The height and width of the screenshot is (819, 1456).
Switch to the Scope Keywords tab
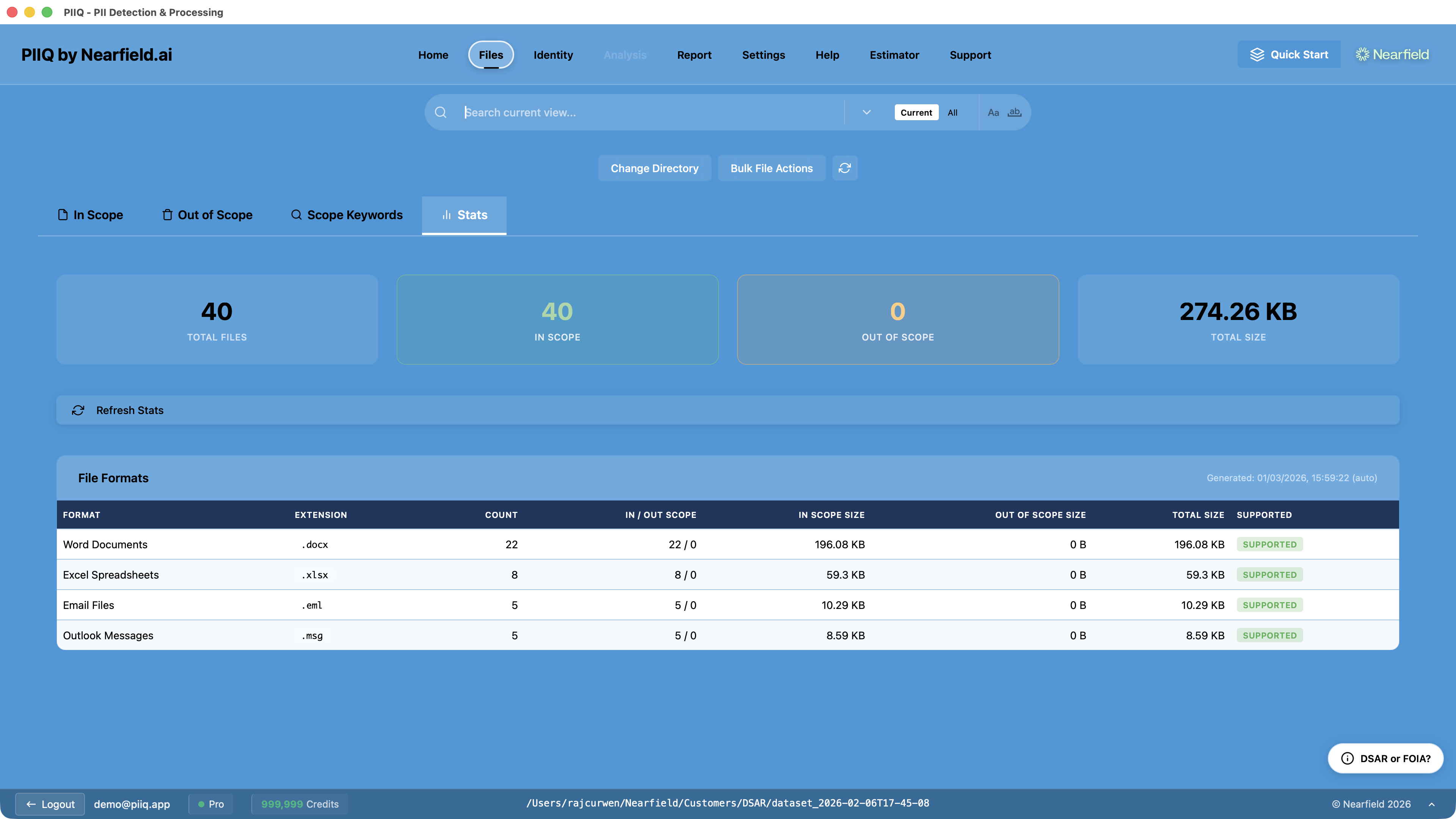[x=347, y=215]
